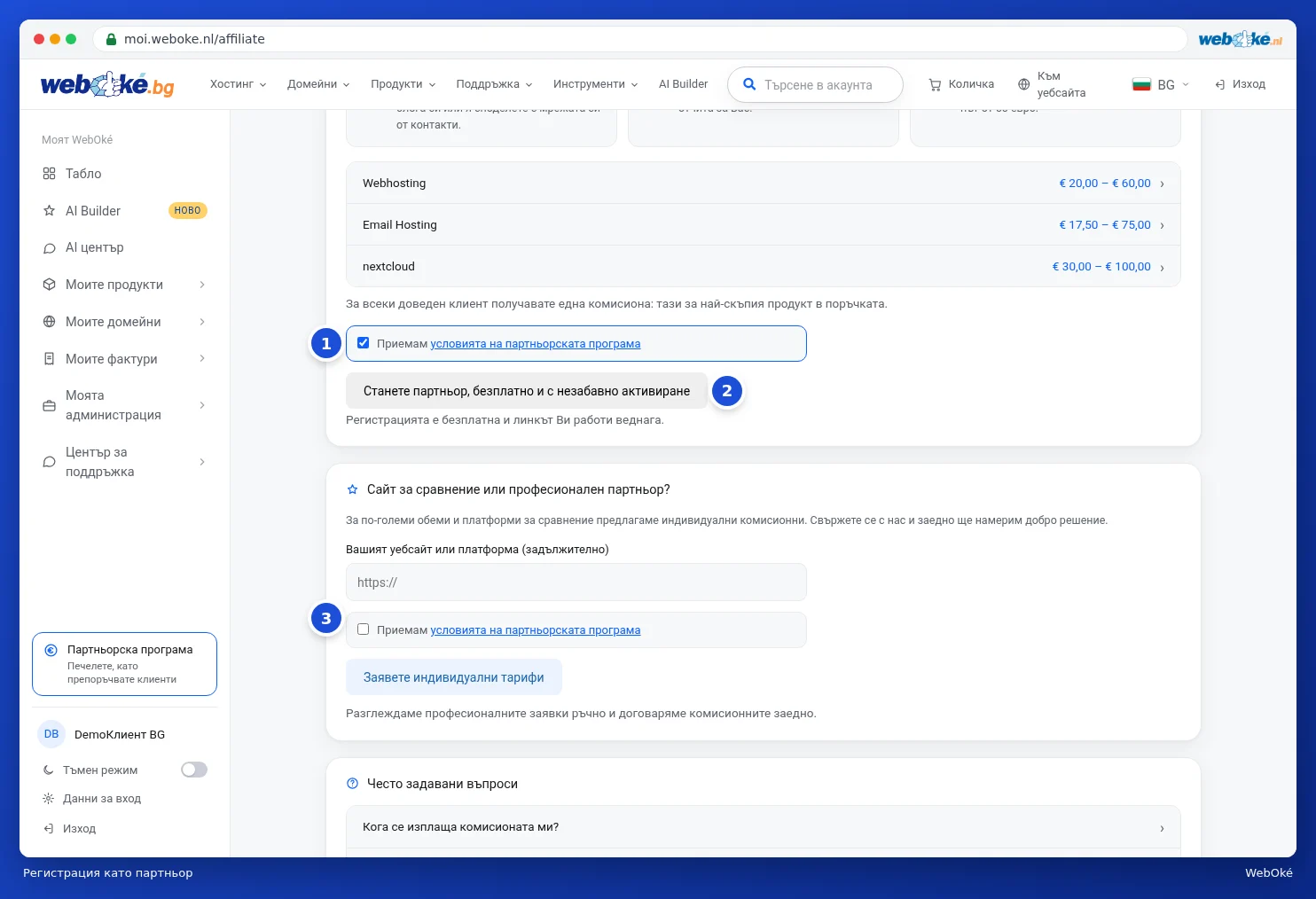
Task: Click the Моите фактури document icon
Action: tap(49, 359)
